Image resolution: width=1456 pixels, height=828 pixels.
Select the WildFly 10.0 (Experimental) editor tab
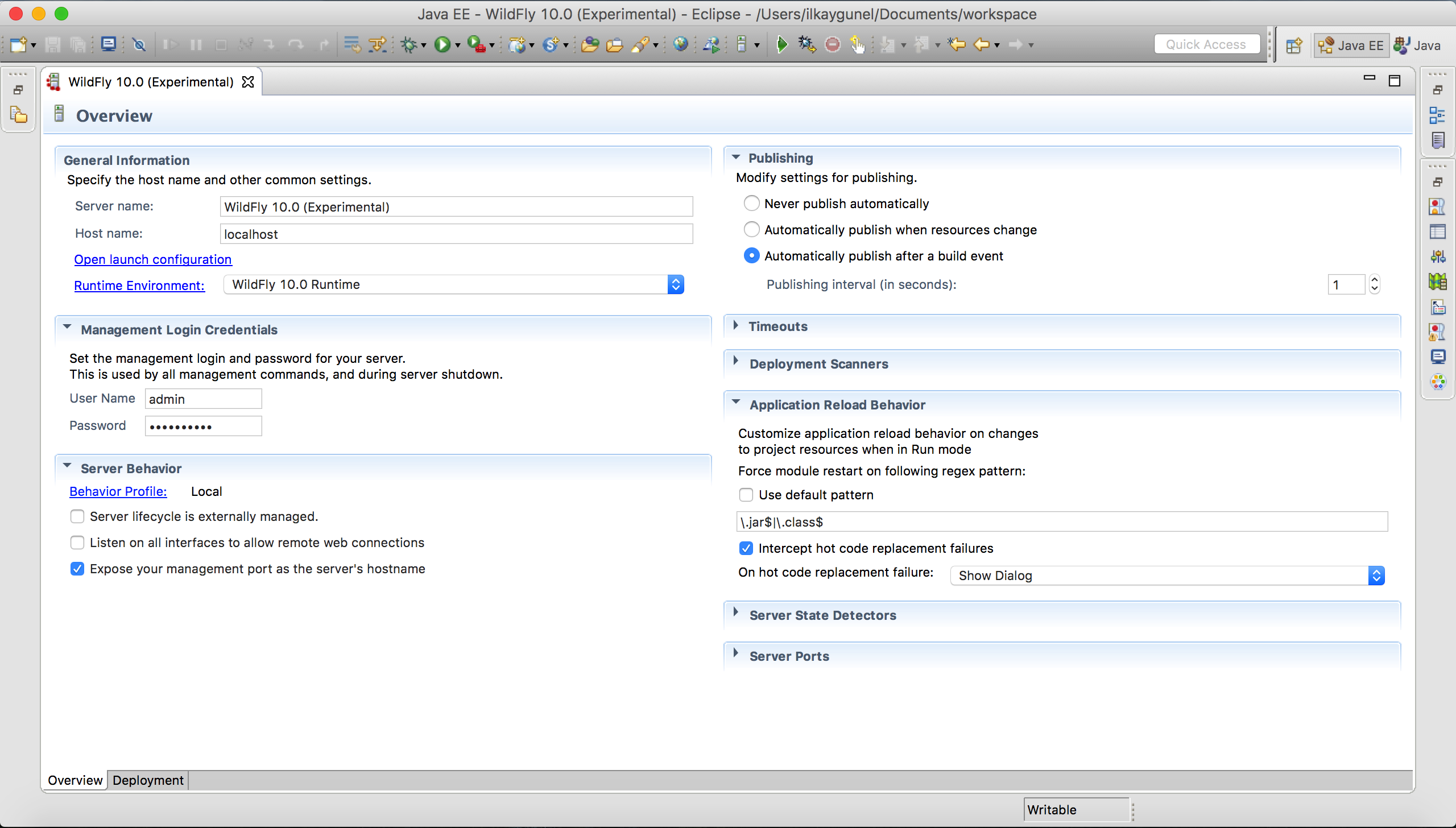(151, 82)
